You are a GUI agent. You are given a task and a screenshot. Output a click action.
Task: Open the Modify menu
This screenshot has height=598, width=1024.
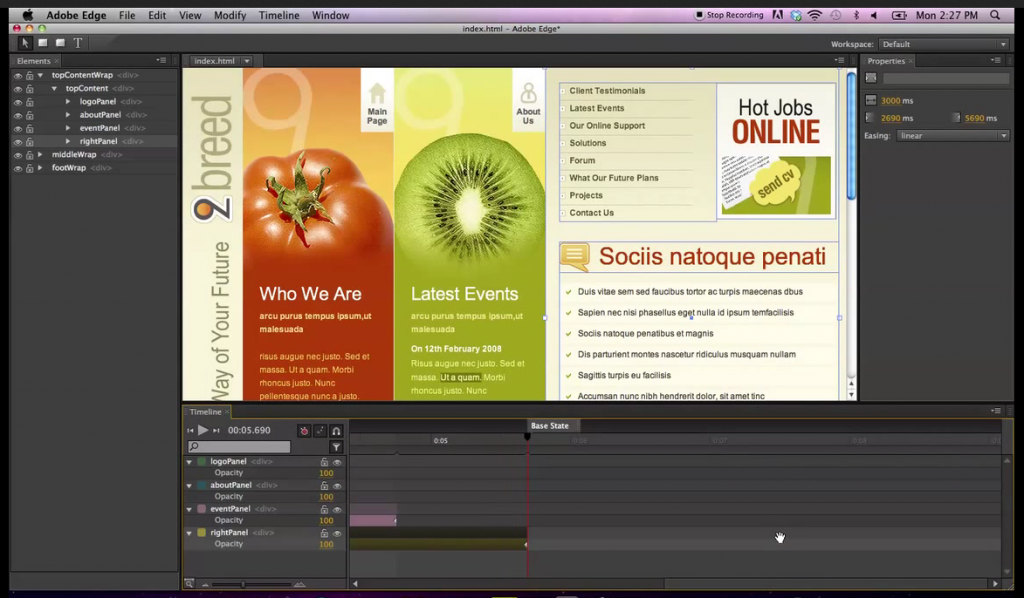[x=230, y=15]
